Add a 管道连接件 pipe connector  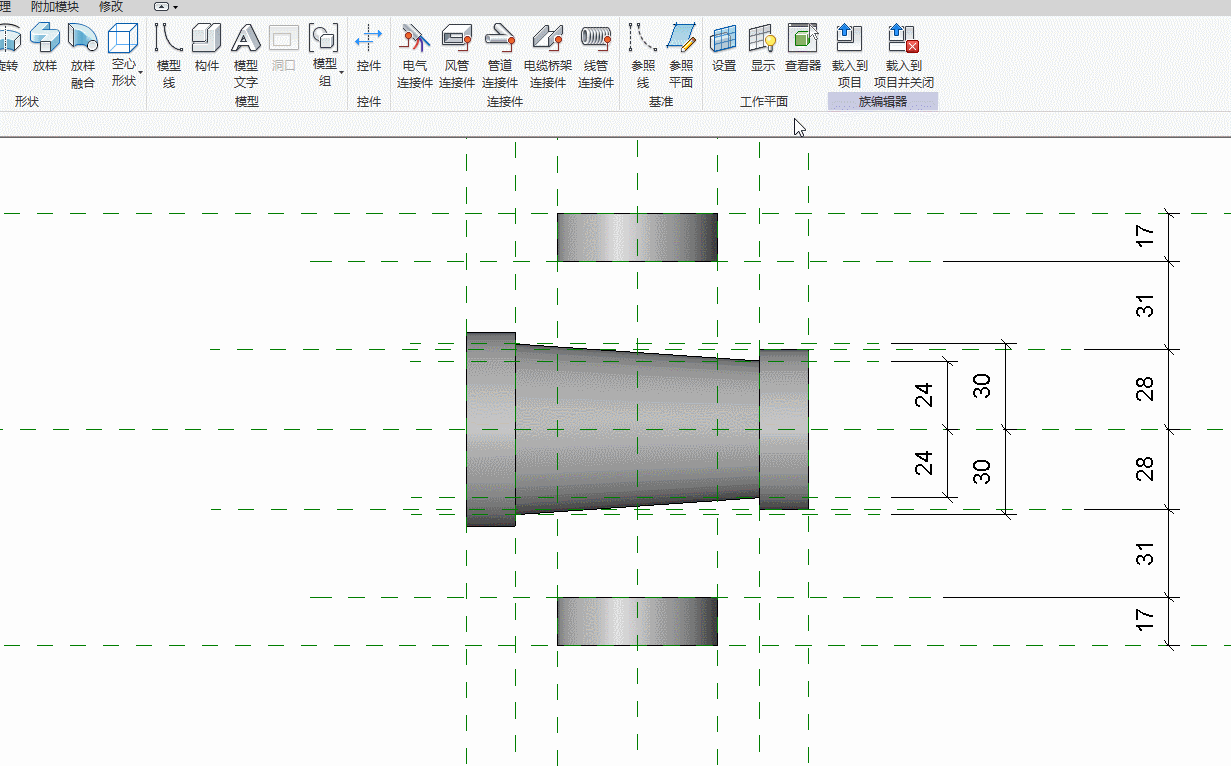pos(500,56)
